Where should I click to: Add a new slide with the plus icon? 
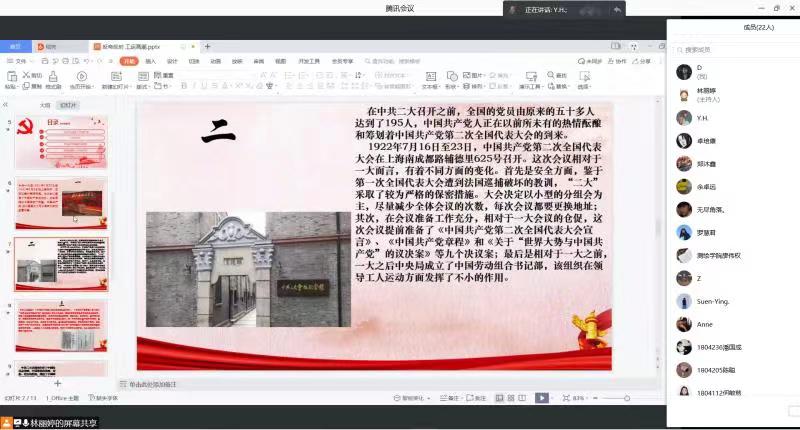[57, 383]
